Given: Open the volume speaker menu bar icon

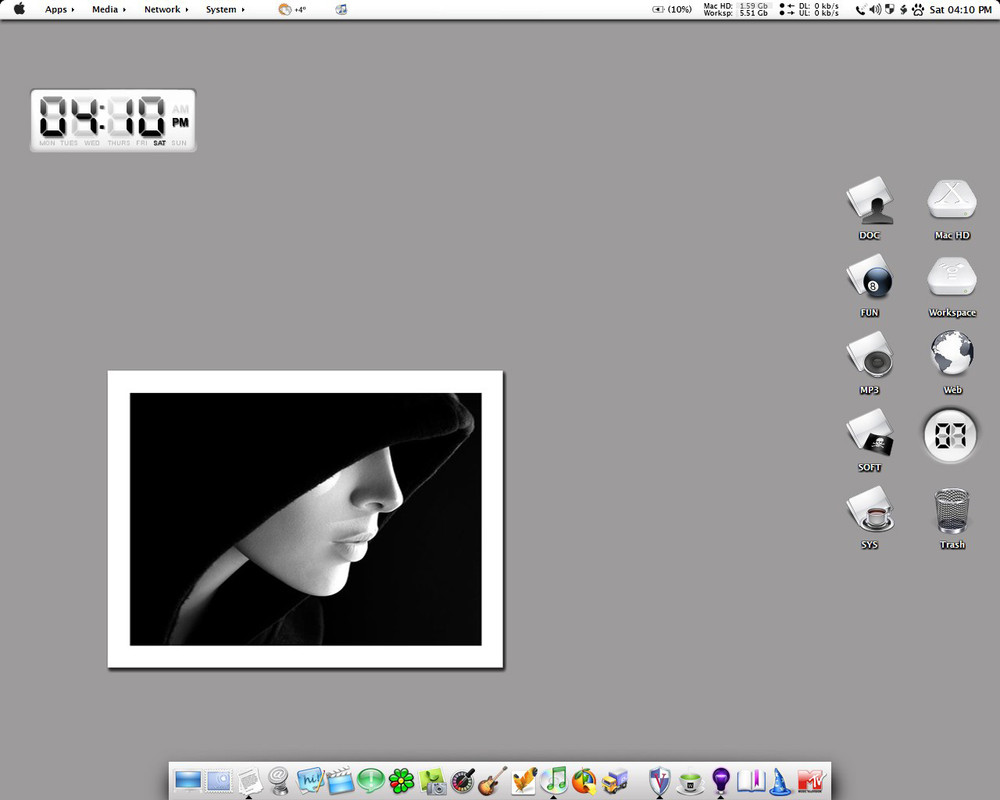Looking at the screenshot, I should (x=875, y=10).
